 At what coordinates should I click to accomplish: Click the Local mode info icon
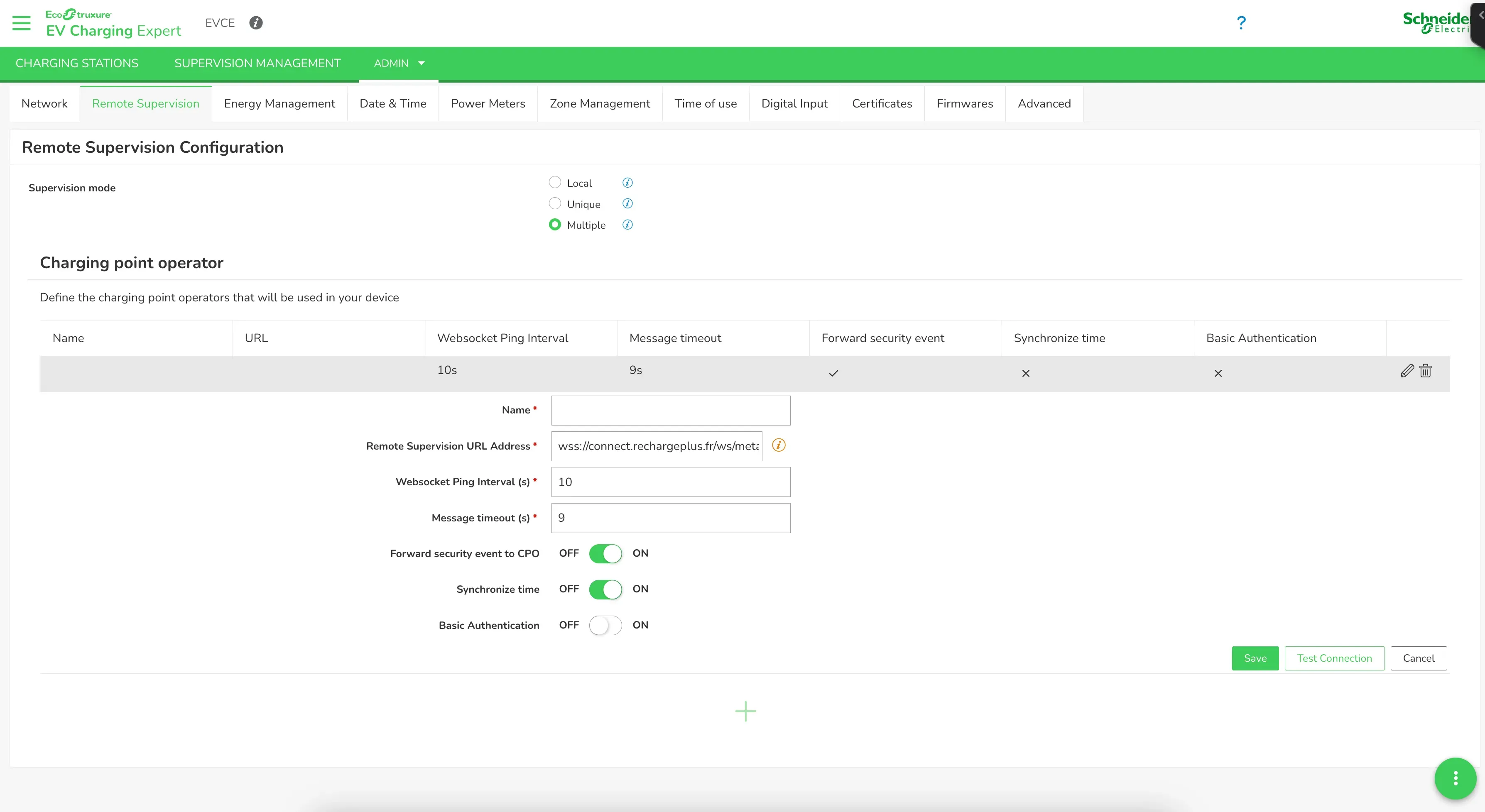tap(627, 183)
